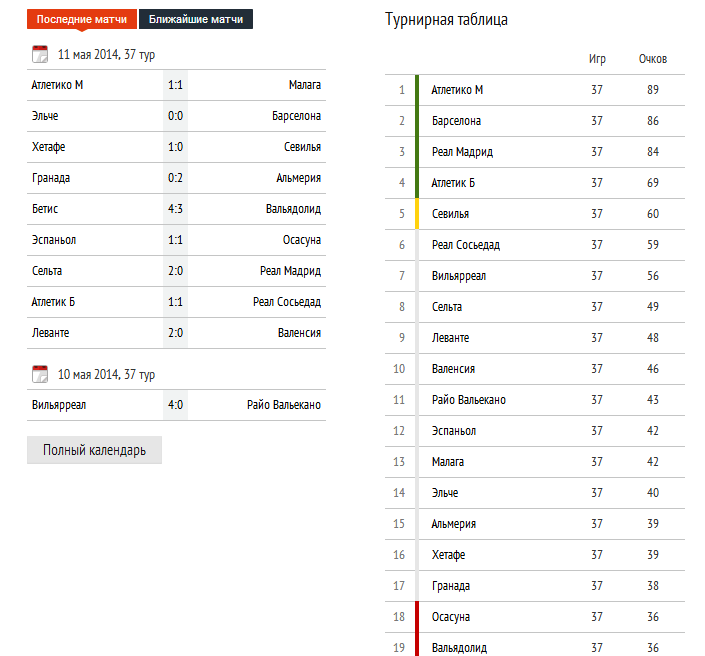Click Реал Мадрид in tournament table
The image size is (705, 656).
pos(462,152)
